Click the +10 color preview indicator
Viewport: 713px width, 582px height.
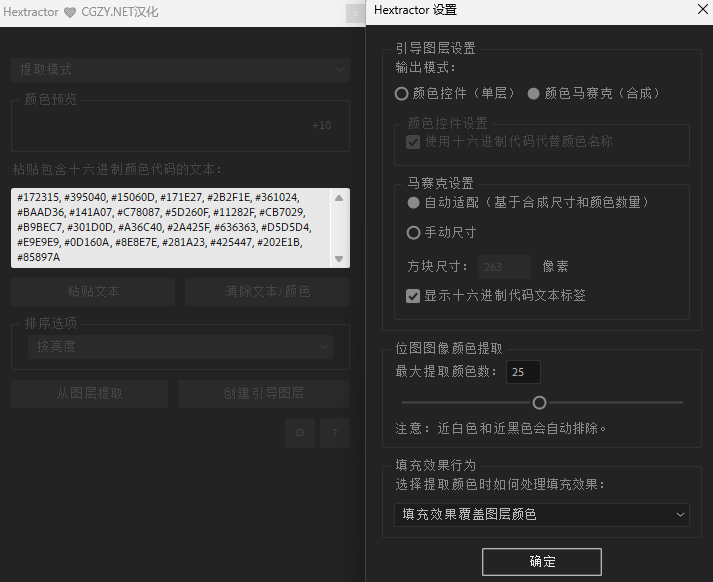click(x=321, y=125)
